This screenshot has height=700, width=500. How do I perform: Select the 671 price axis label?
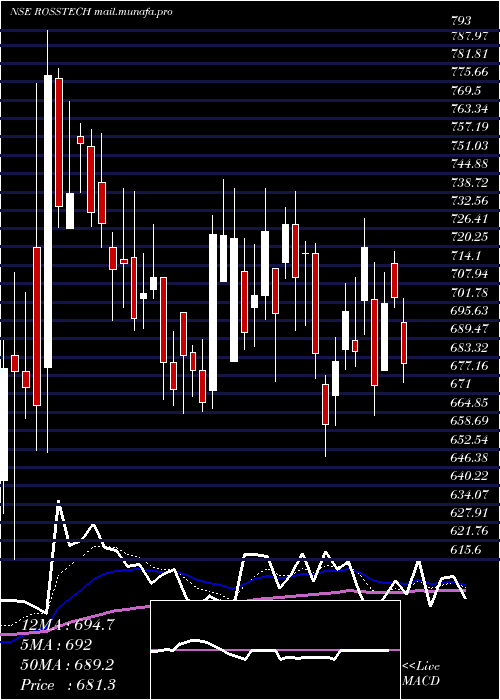[x=462, y=384]
